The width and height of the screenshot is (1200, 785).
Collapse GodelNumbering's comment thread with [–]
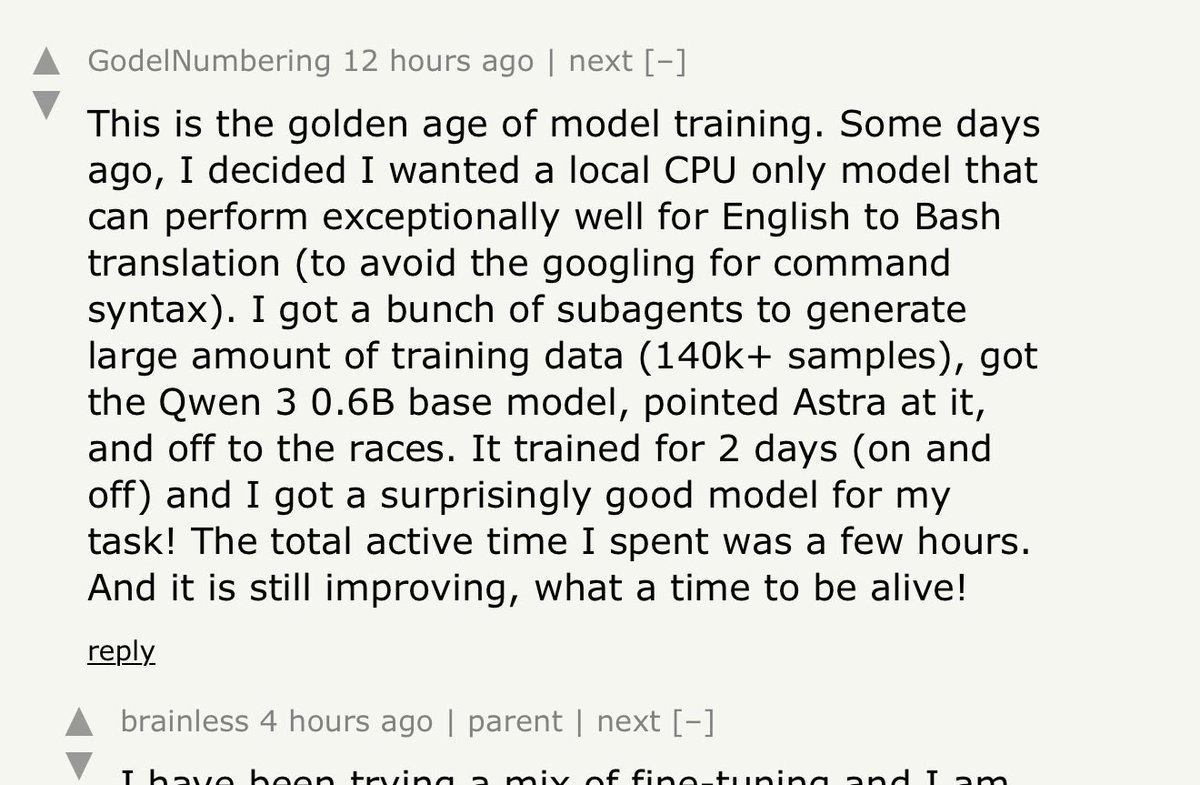coord(665,62)
